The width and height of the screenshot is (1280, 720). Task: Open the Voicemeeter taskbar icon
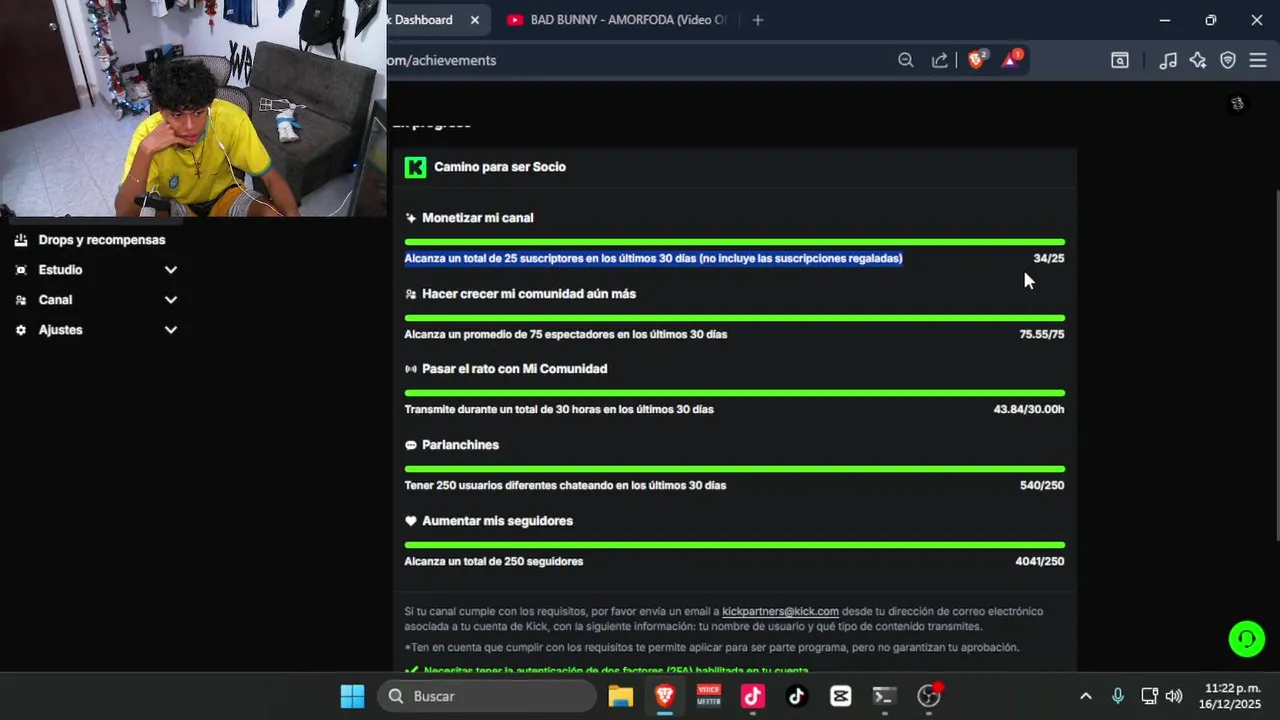pos(709,696)
